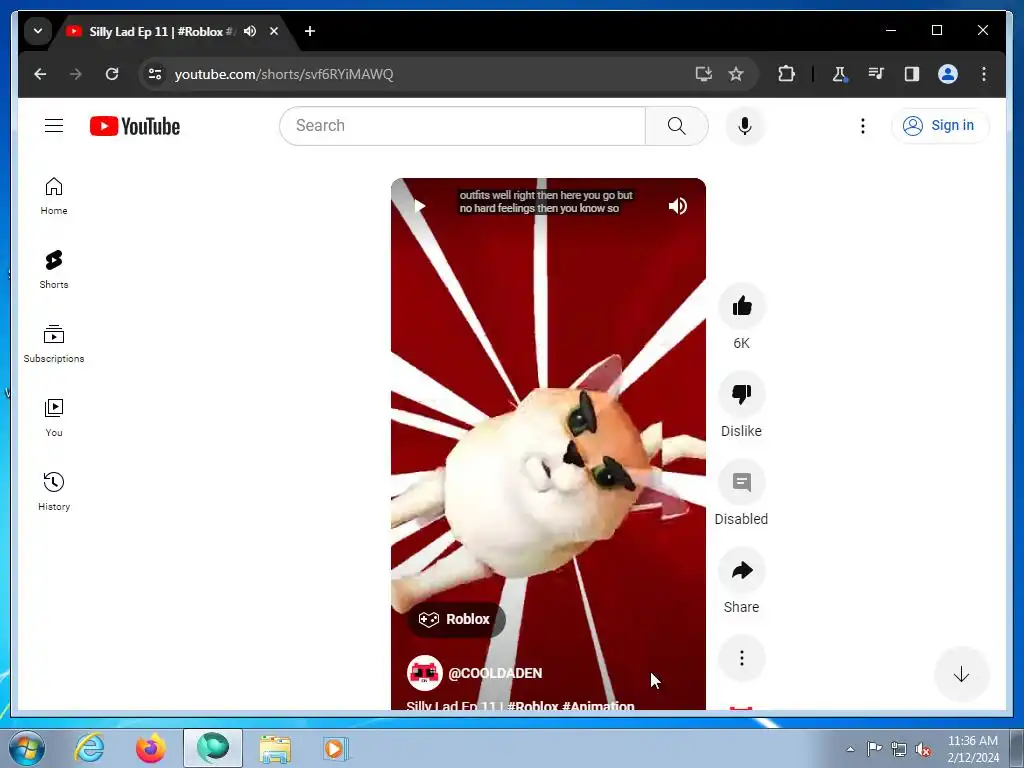The height and width of the screenshot is (768, 1024).
Task: Open the You section in the sidebar
Action: 54,417
